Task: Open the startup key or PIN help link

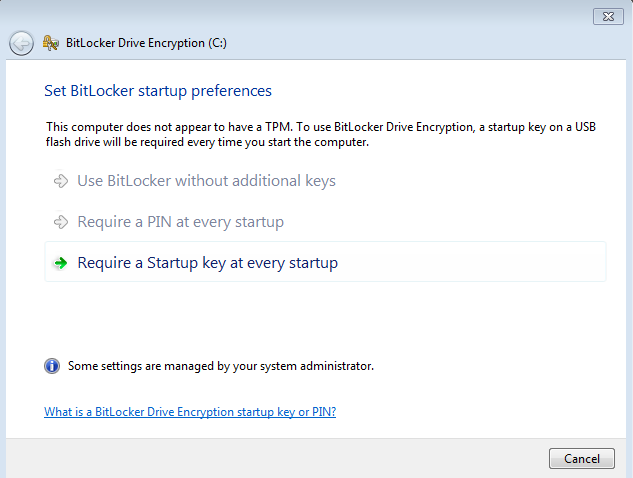Action: pos(190,412)
